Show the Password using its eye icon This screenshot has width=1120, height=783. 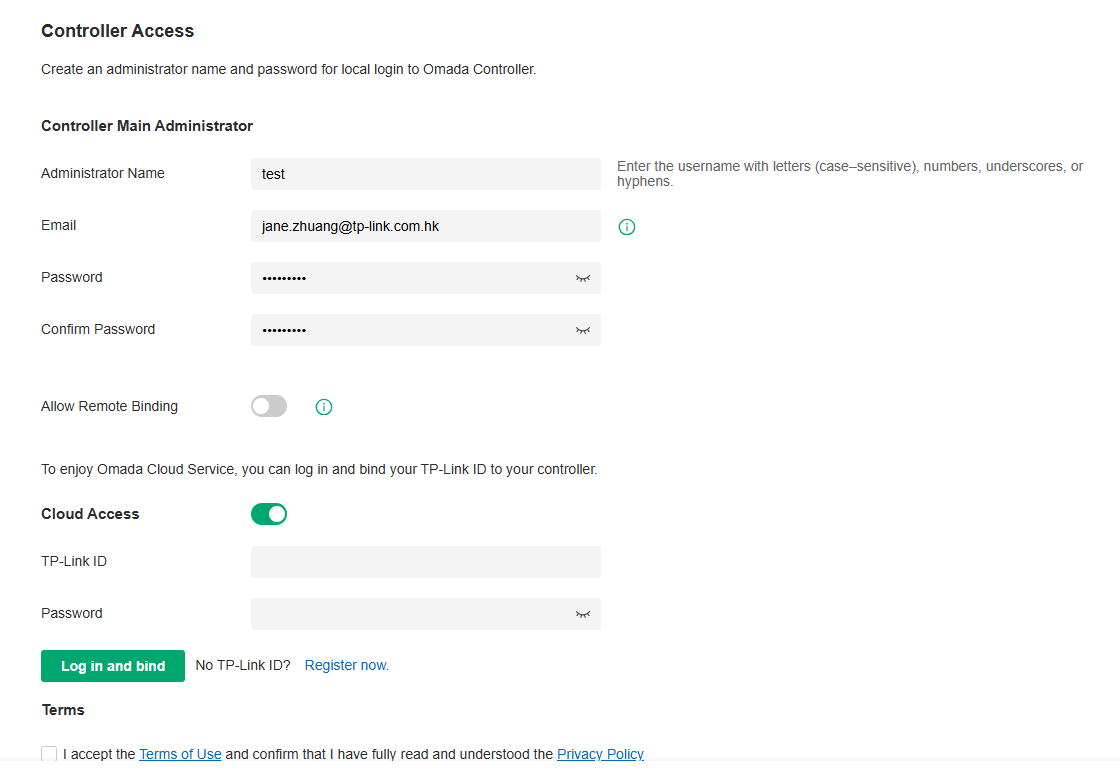click(583, 278)
